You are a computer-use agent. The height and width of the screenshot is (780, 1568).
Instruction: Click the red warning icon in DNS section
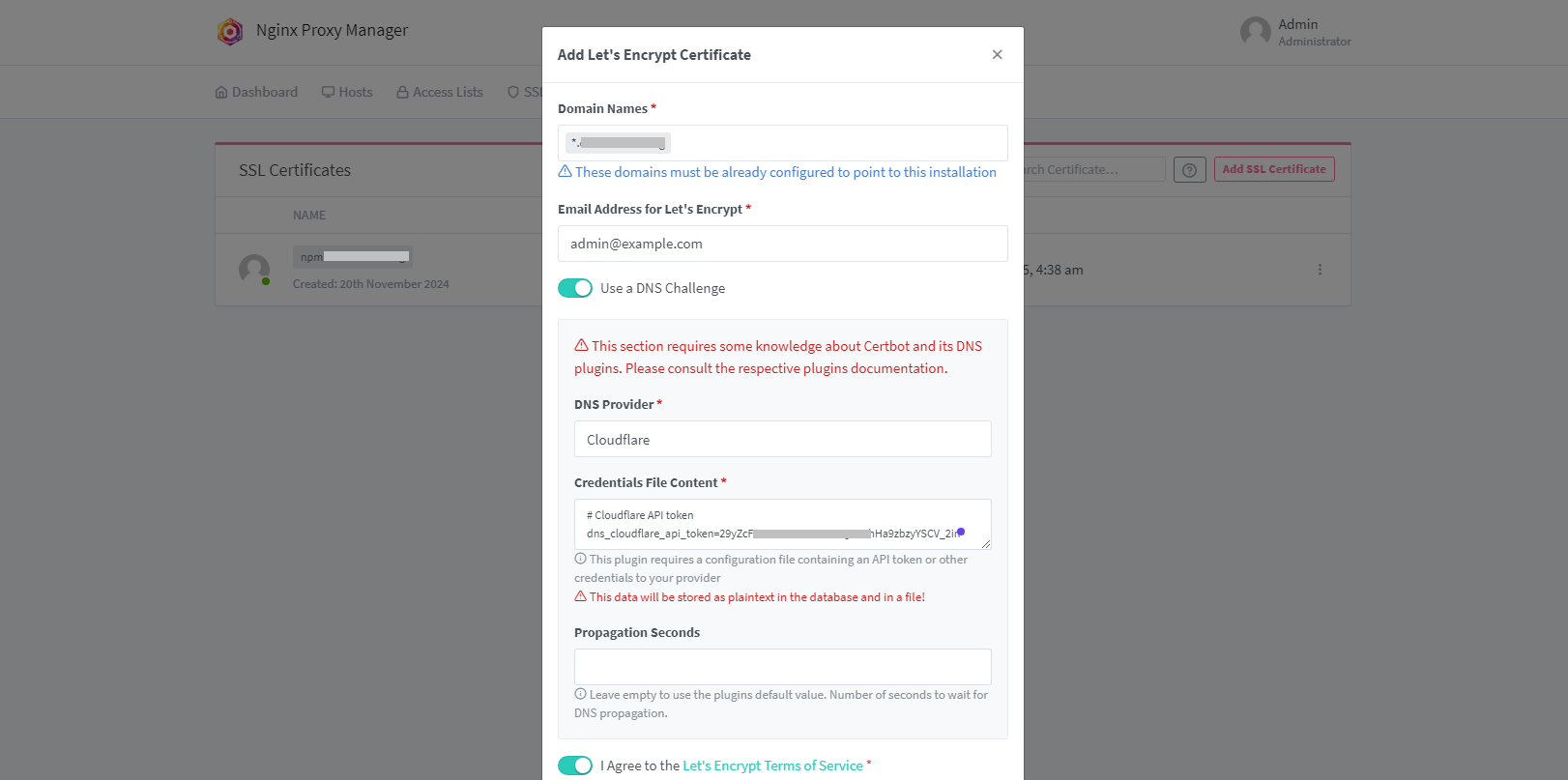coord(581,345)
